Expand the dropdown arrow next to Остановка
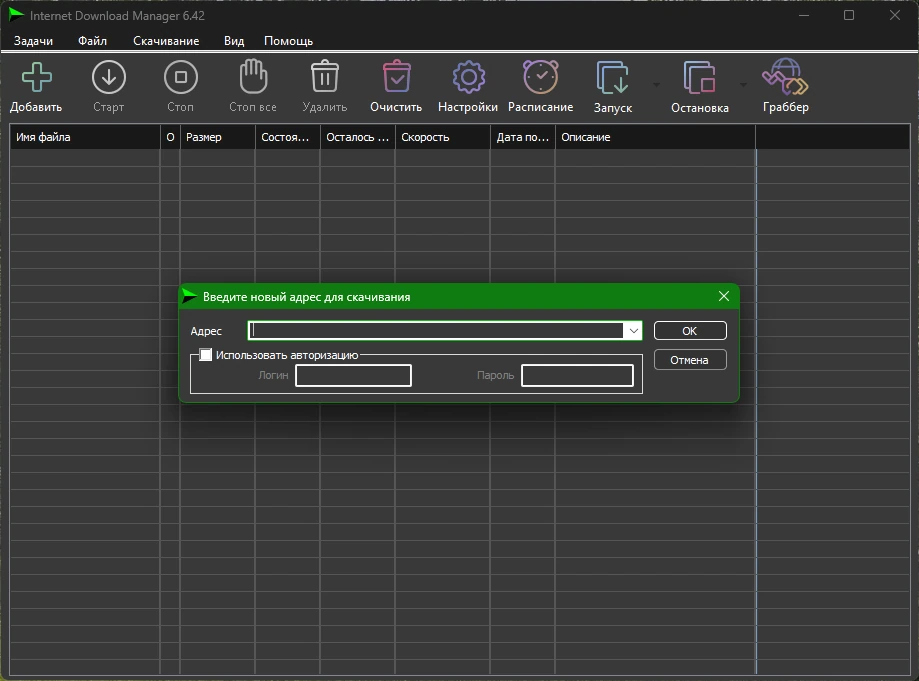The image size is (919, 681). tap(743, 84)
